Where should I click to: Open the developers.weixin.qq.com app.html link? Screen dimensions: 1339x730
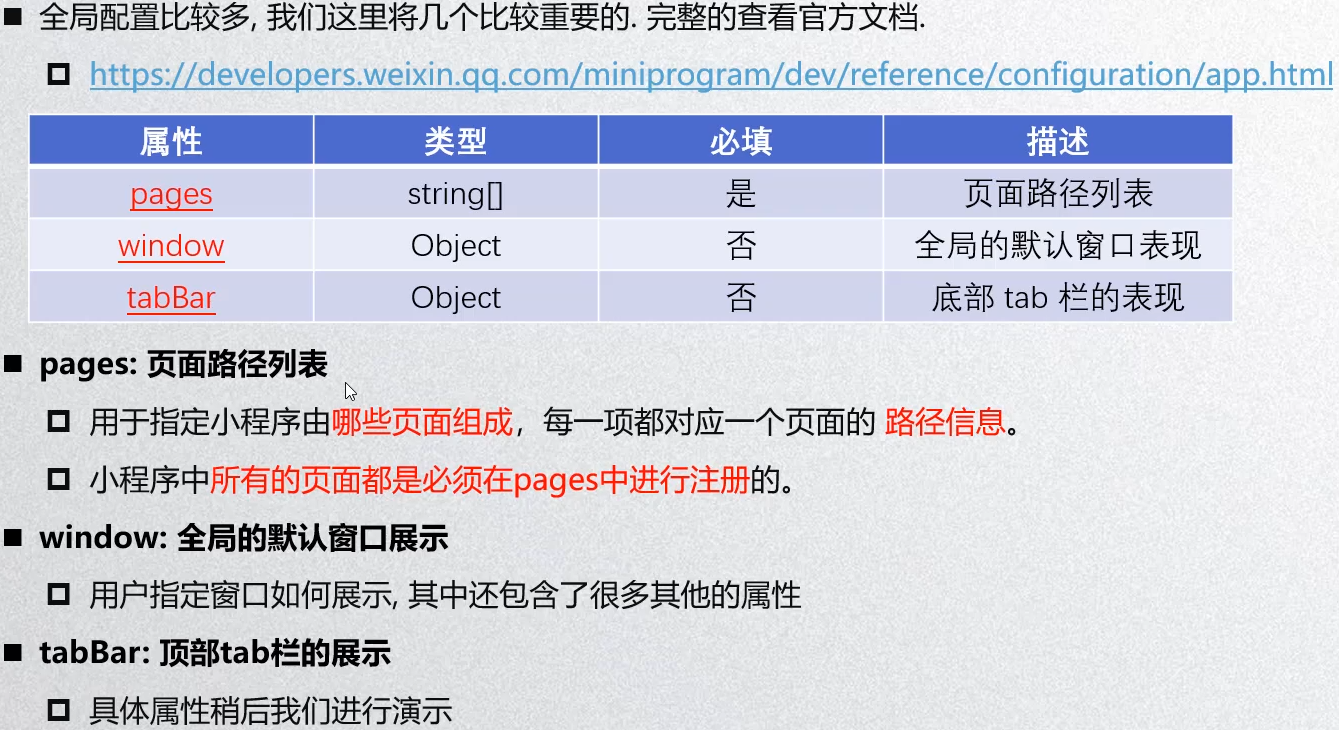[711, 75]
